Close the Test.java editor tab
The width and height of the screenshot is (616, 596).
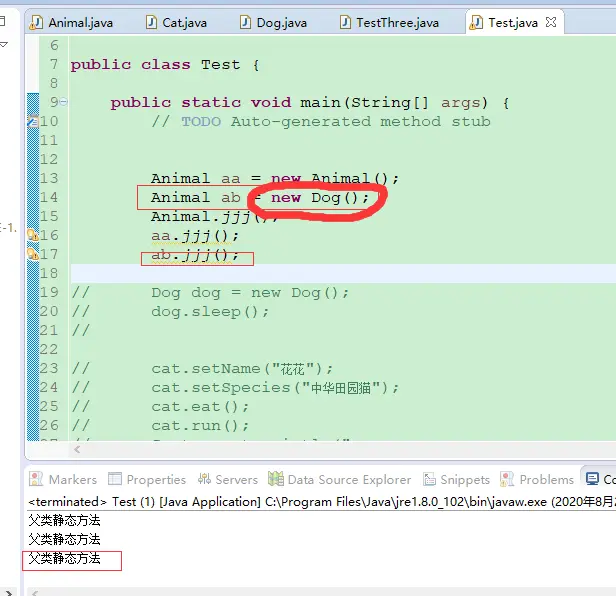pos(550,22)
